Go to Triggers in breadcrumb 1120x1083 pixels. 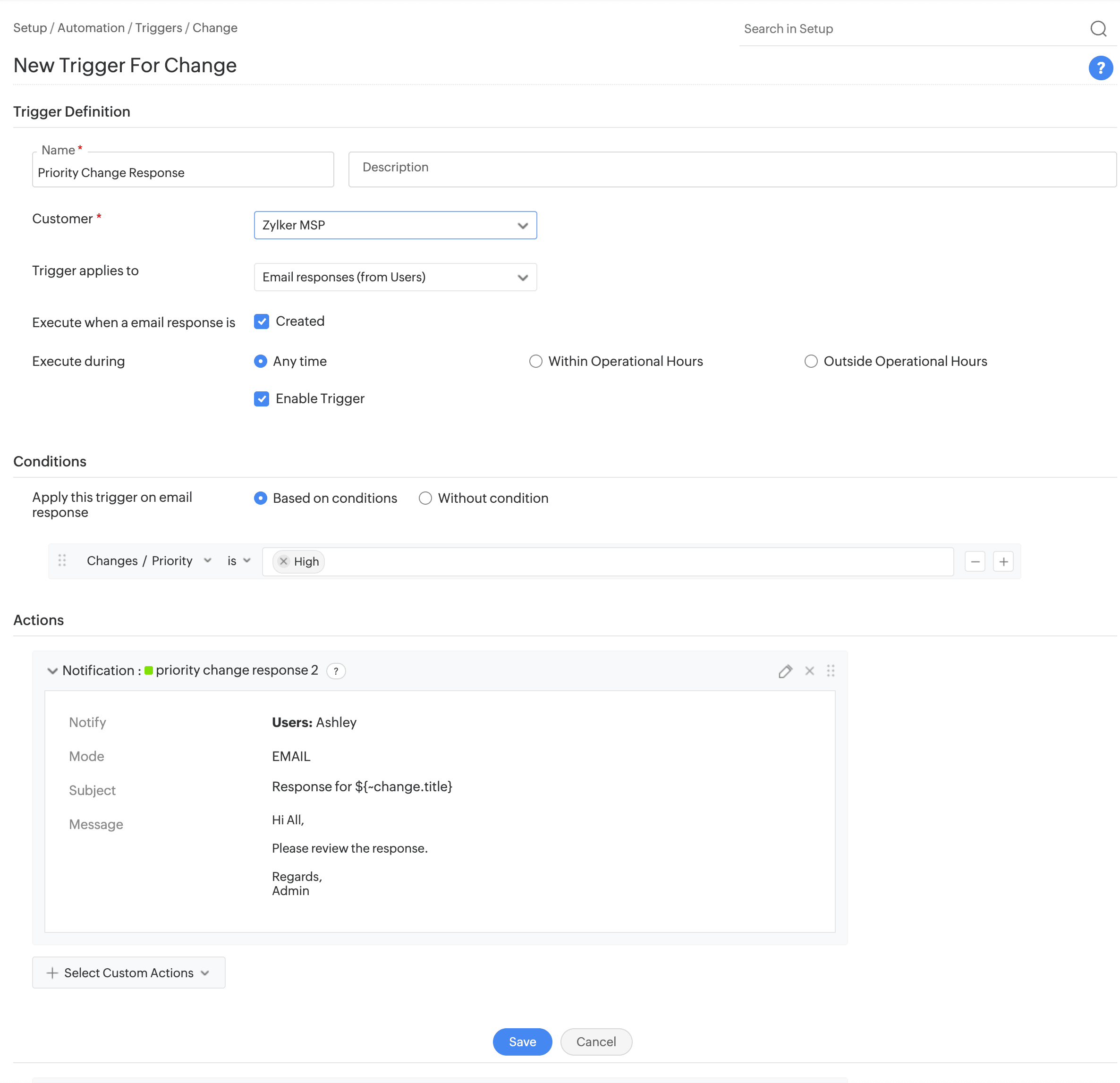[x=158, y=28]
